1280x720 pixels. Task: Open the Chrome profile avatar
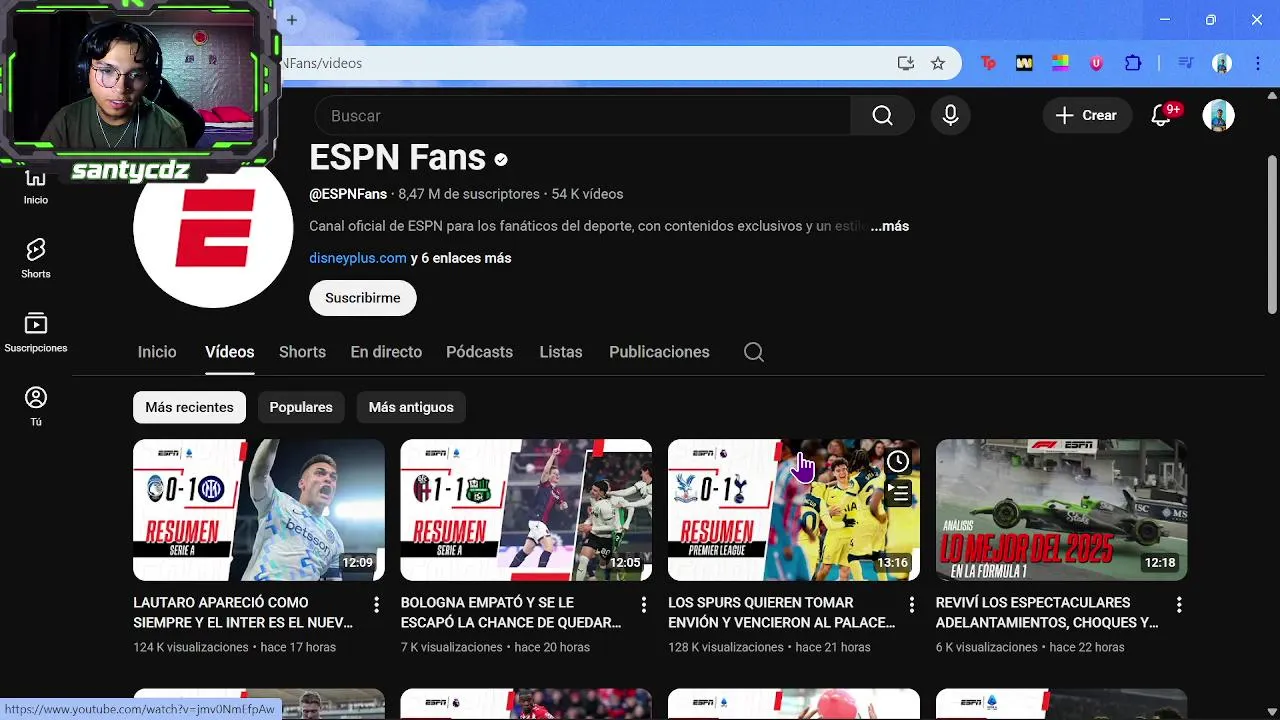coord(1222,63)
